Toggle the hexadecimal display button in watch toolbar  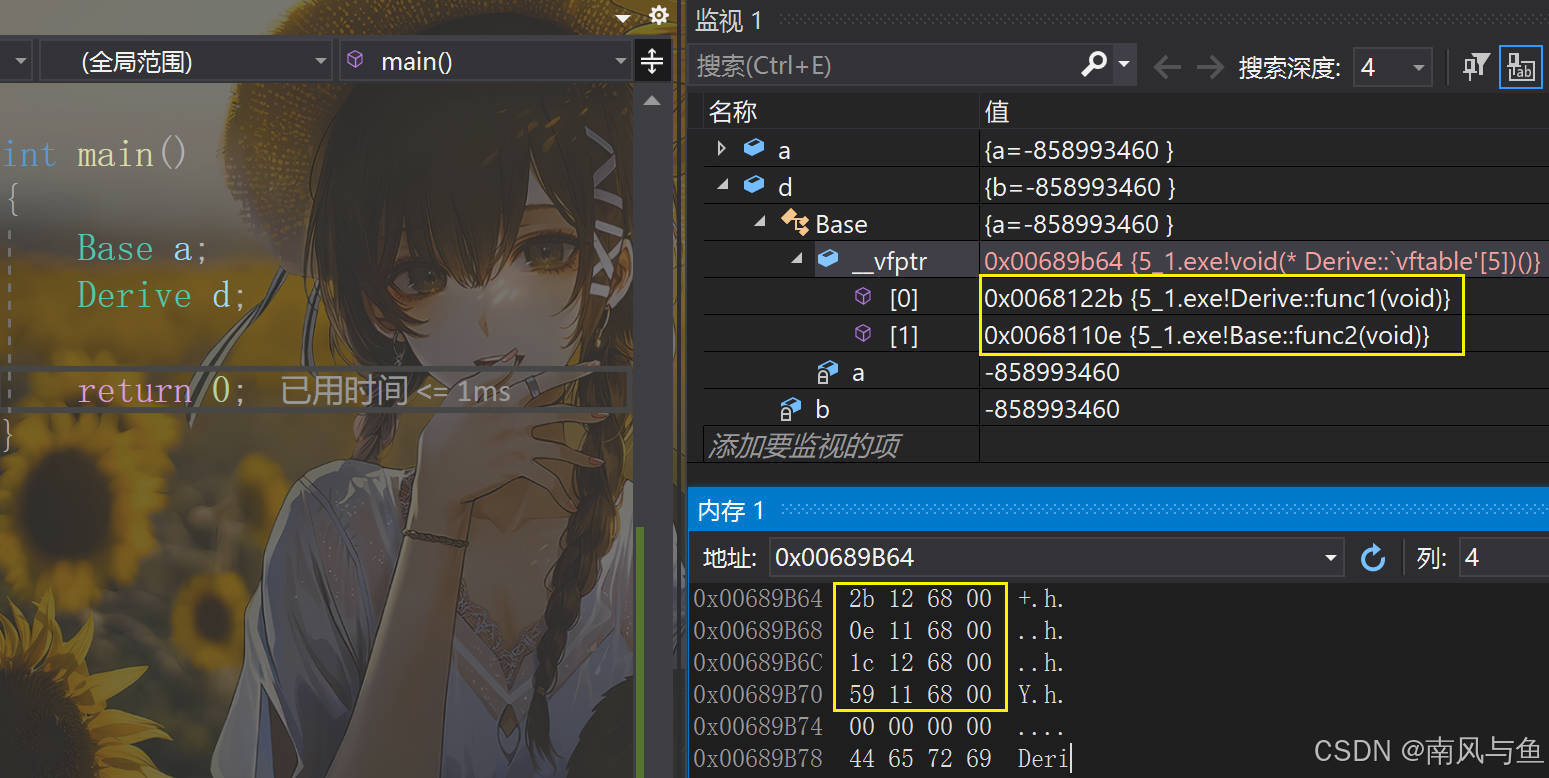[1521, 67]
